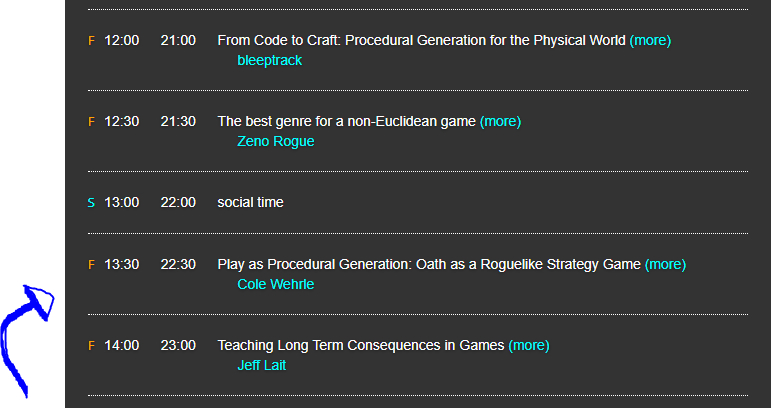The width and height of the screenshot is (771, 408).
Task: Expand (more) for Teaching Long Term Consequences
Action: point(529,346)
